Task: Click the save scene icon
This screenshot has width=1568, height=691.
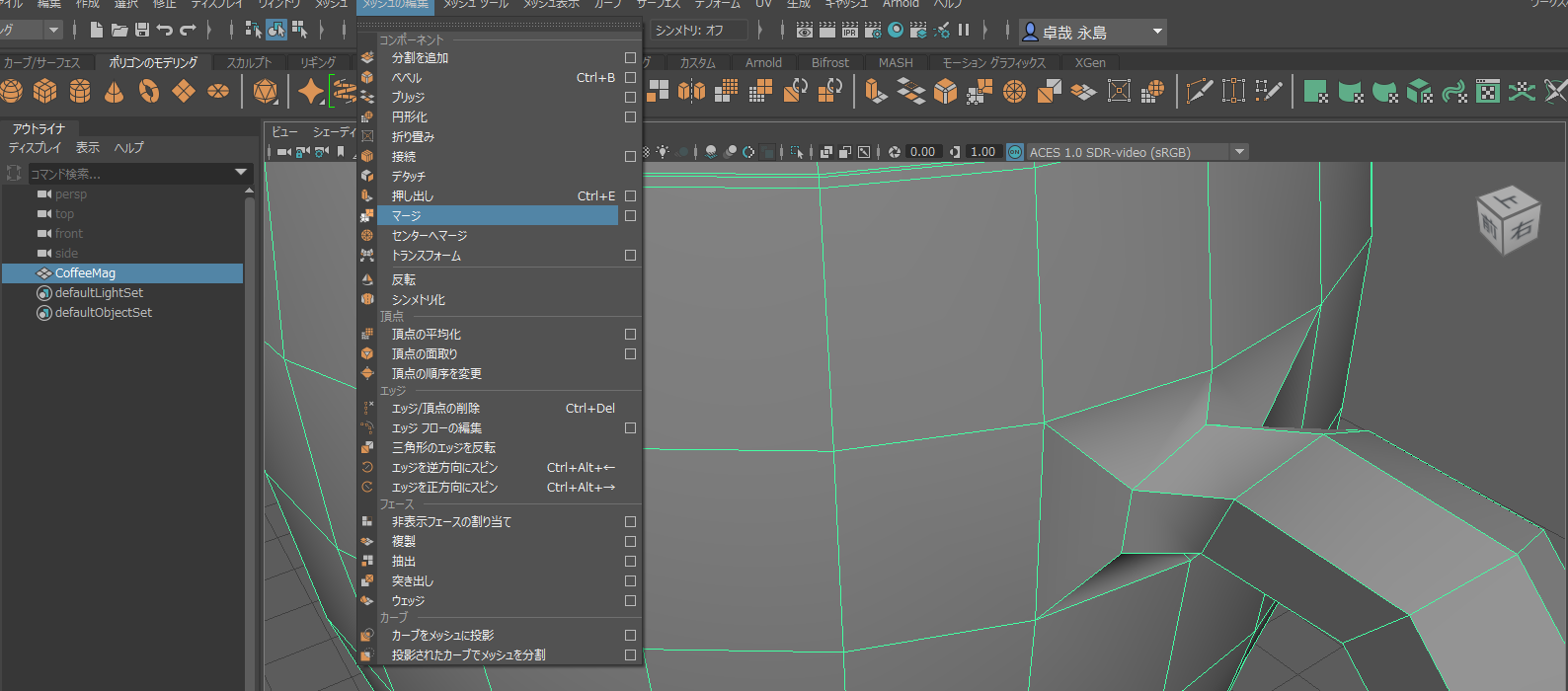Action: pos(141,31)
